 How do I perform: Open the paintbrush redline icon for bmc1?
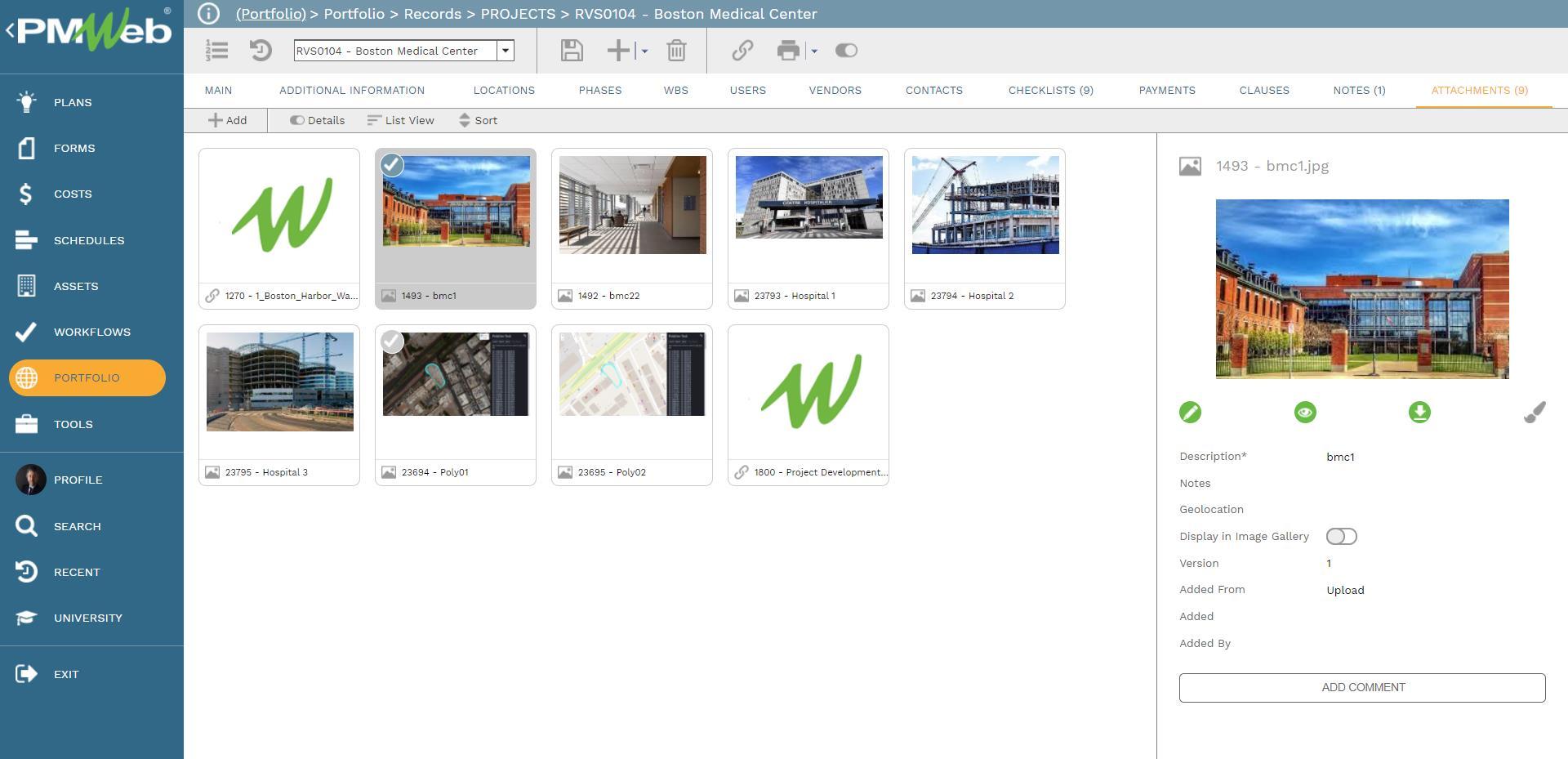click(1535, 413)
